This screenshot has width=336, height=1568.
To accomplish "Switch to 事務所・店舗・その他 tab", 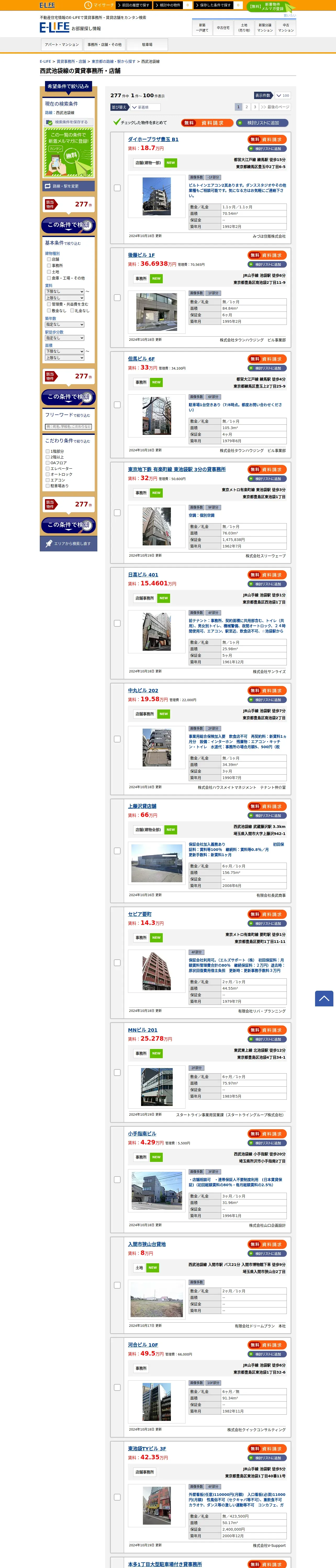I will click(x=104, y=44).
